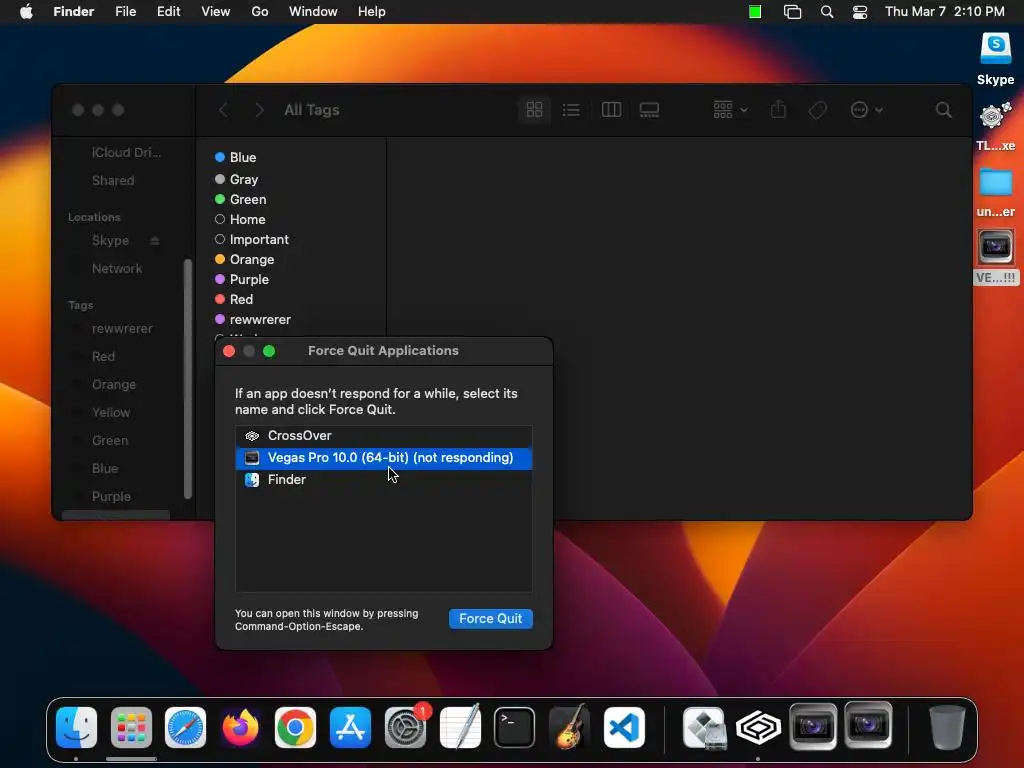Click the Finder window search icon
This screenshot has width=1024, height=768.
tap(944, 110)
